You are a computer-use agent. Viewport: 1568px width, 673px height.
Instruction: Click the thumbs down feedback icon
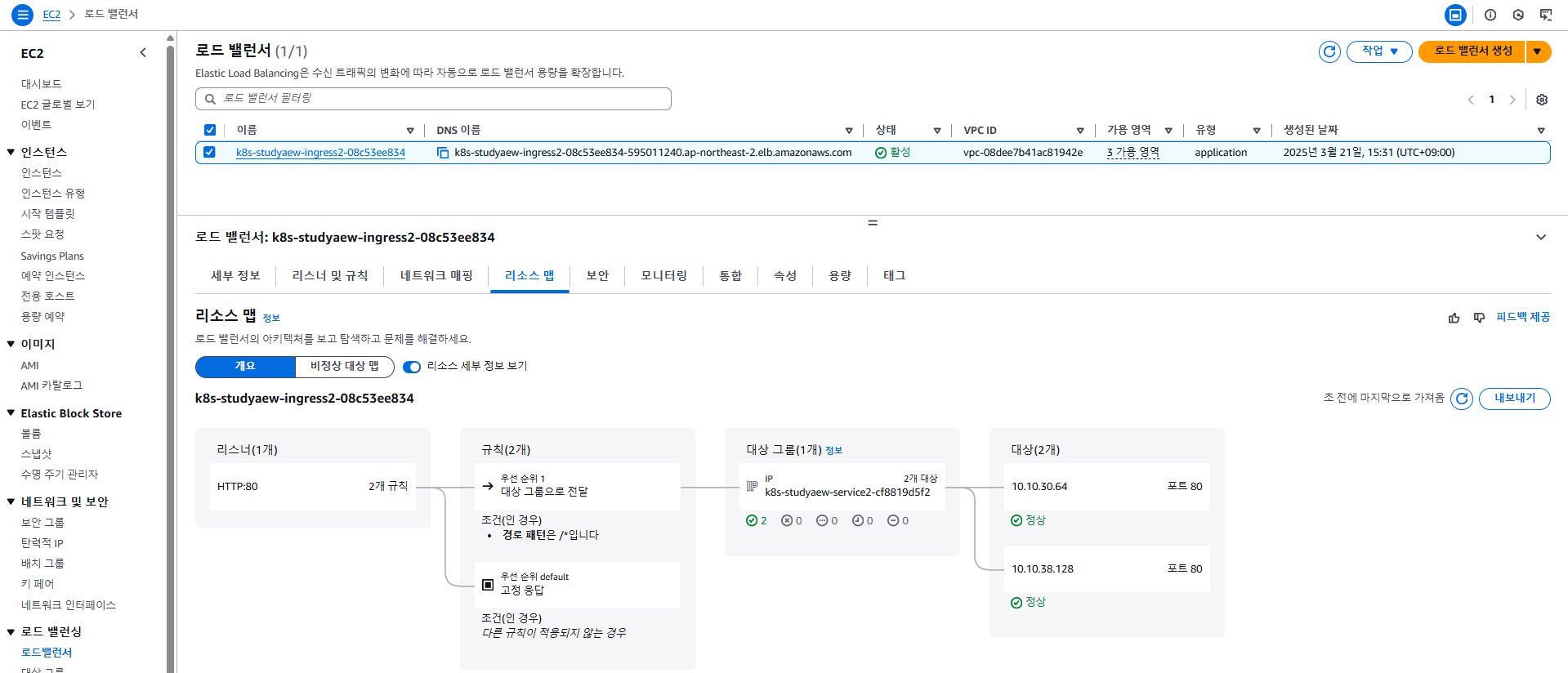(x=1479, y=318)
